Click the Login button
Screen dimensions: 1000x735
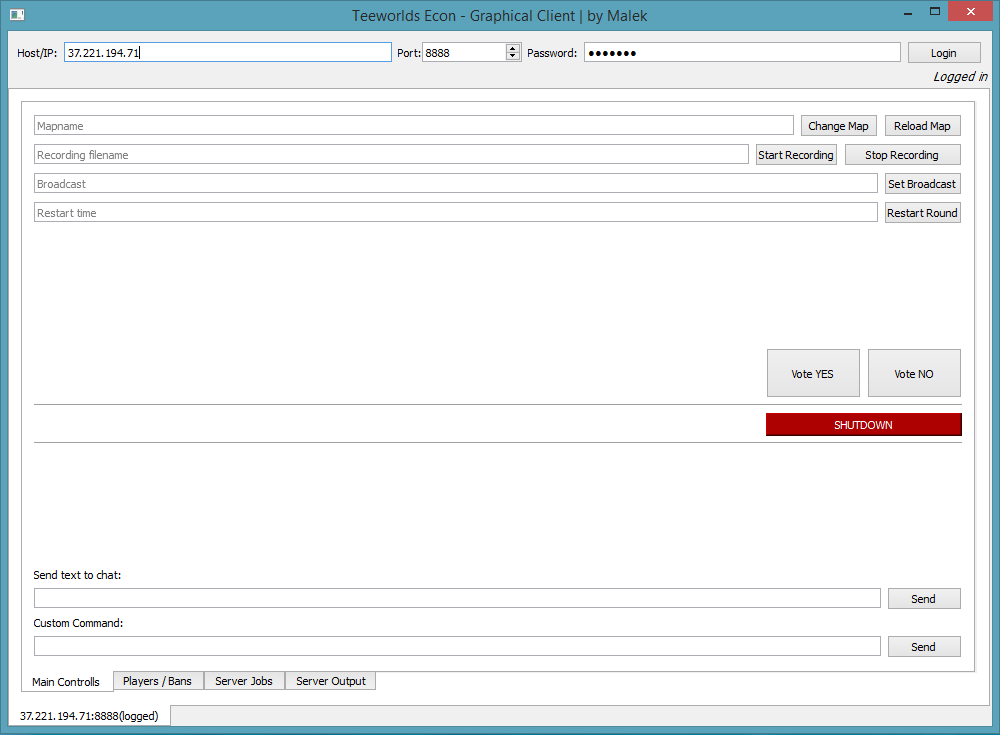tap(944, 53)
